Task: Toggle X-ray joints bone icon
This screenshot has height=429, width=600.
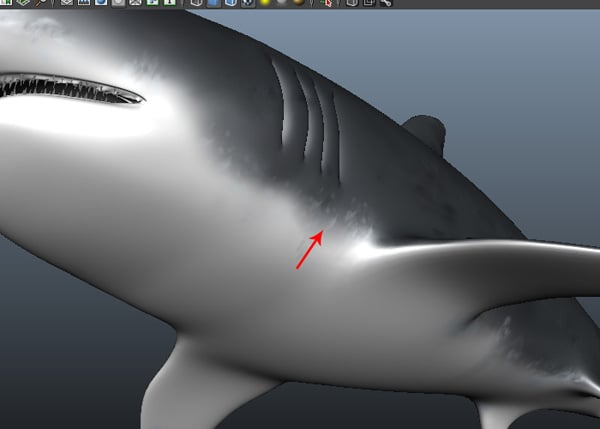Action: click(386, 3)
